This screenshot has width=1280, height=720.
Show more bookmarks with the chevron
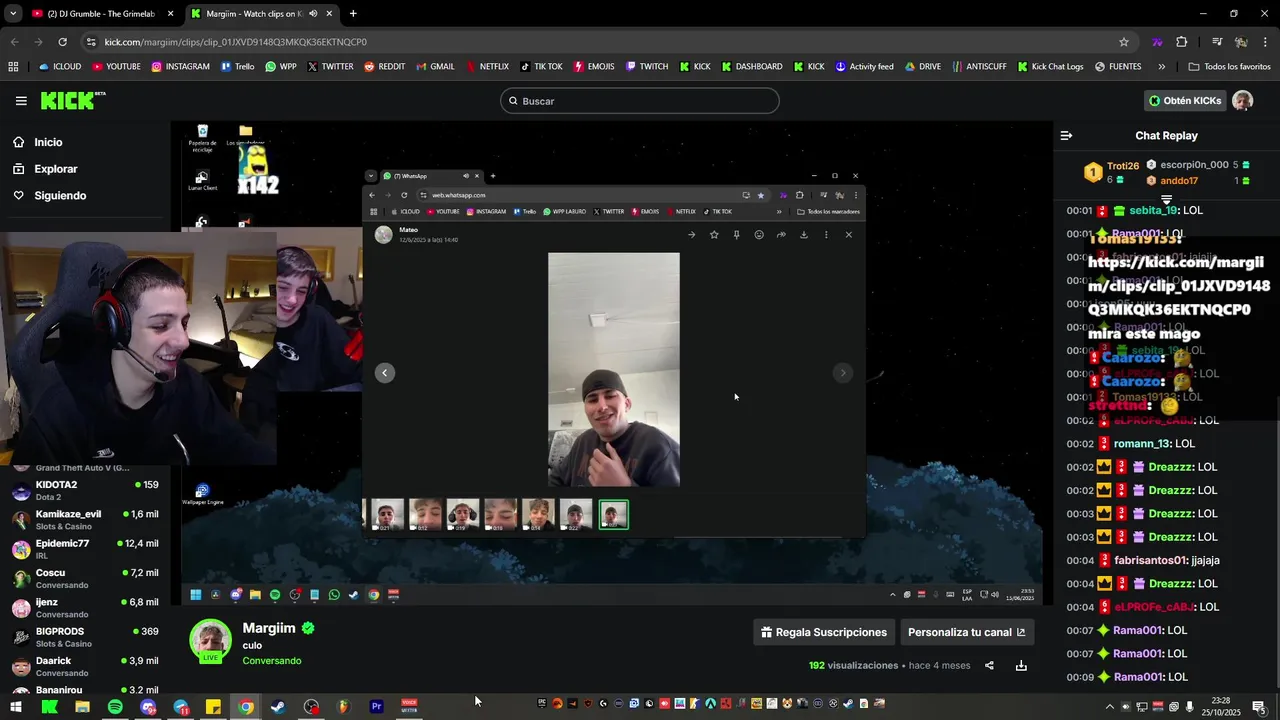tap(1161, 67)
